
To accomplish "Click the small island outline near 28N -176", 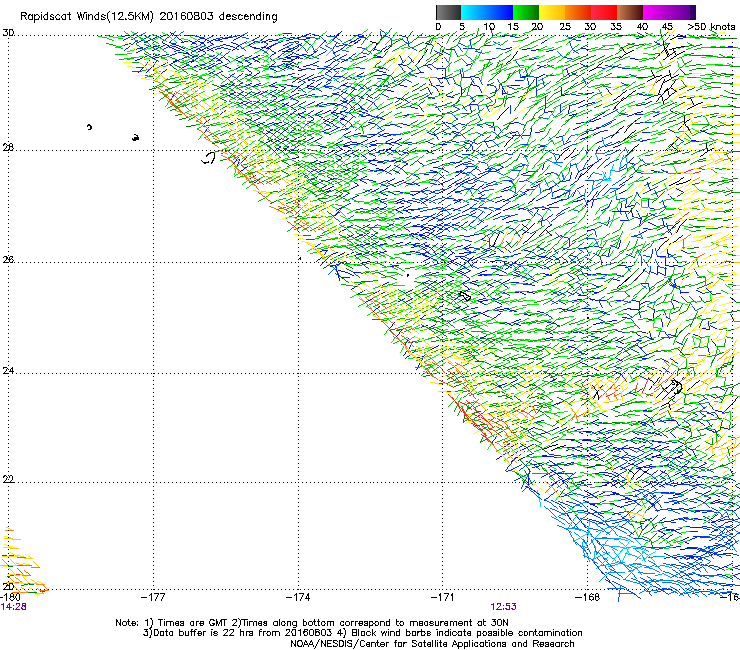I will pos(209,158).
